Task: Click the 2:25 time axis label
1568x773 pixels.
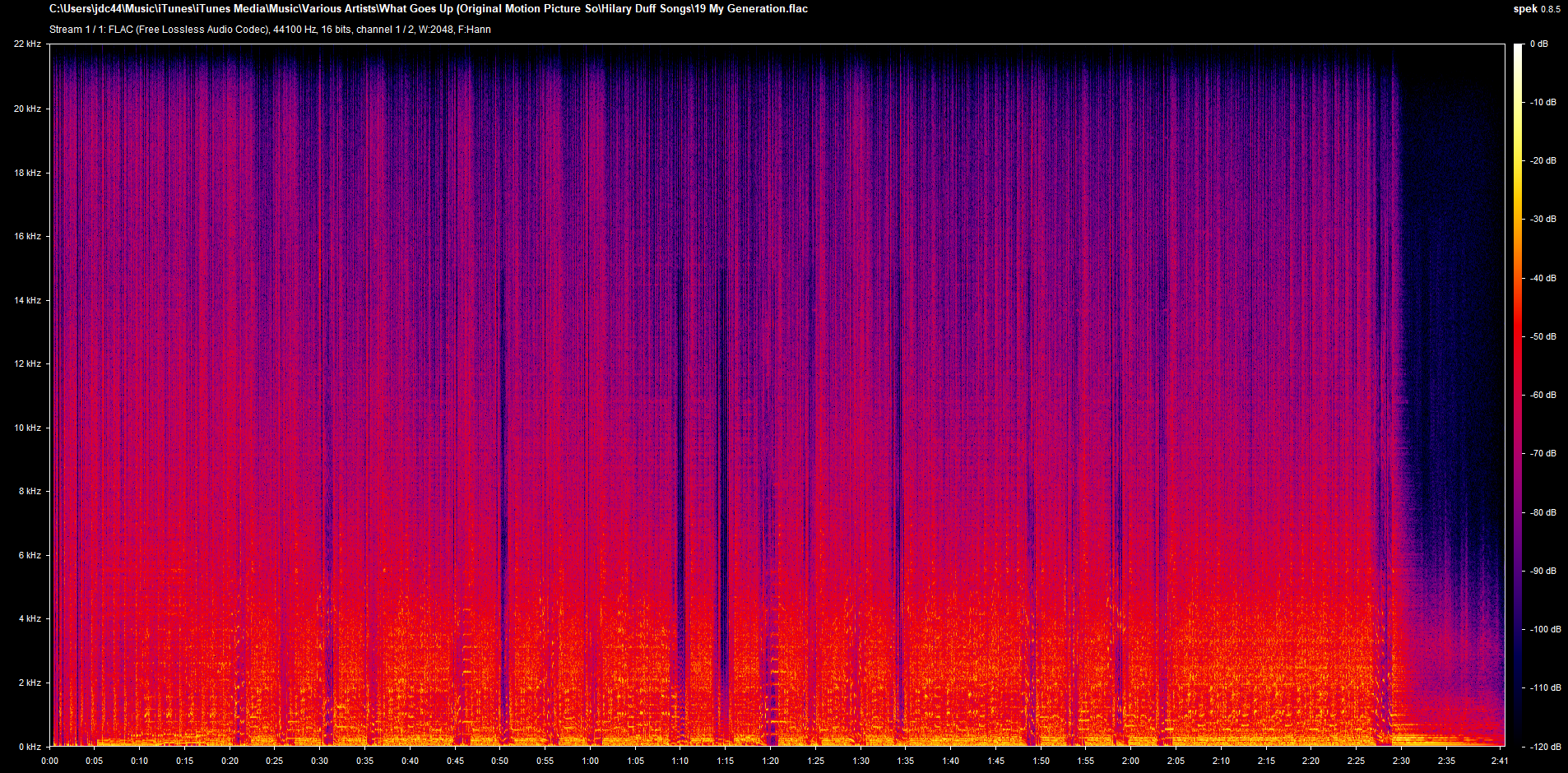Action: click(1356, 761)
